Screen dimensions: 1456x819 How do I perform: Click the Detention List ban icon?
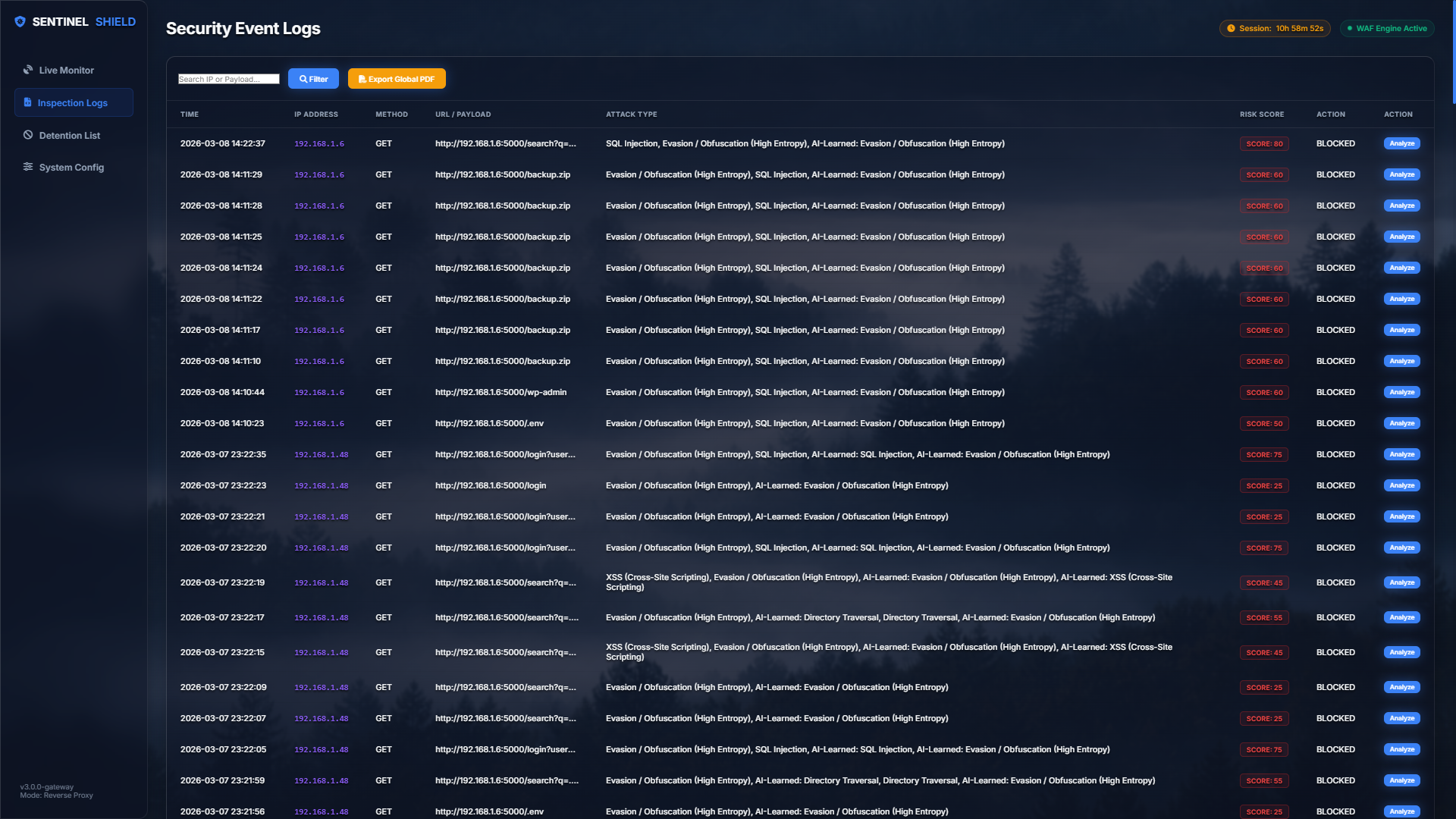(x=28, y=135)
